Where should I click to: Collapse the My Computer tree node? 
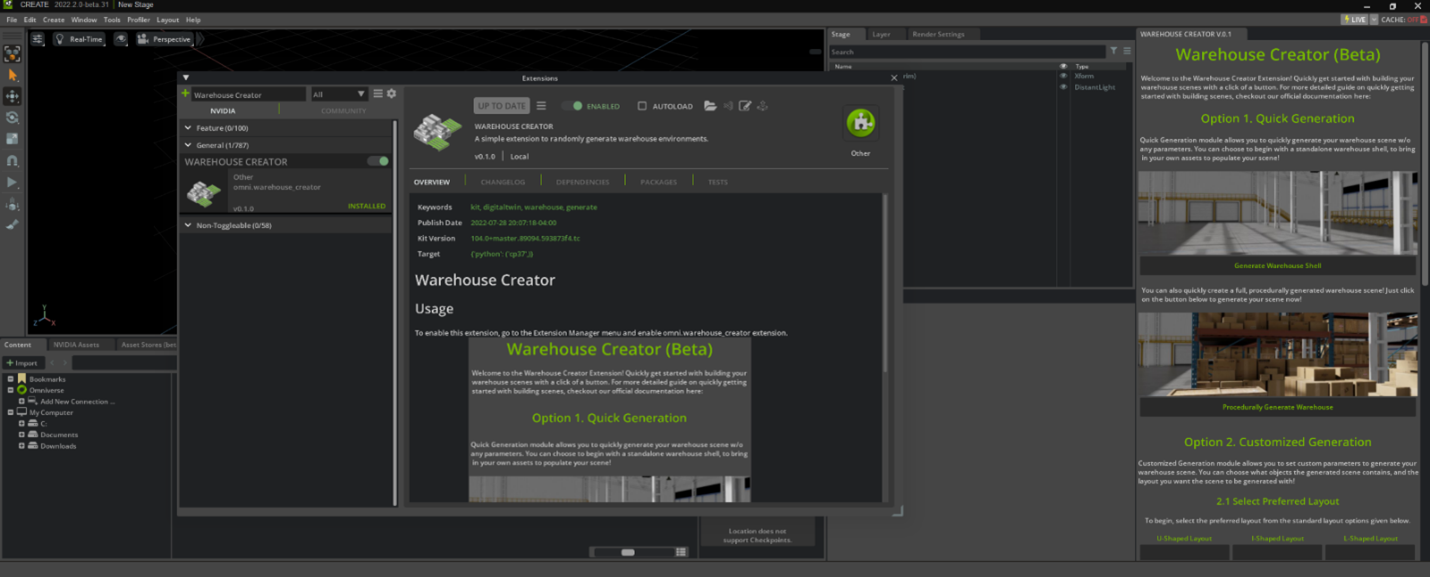pos(11,412)
